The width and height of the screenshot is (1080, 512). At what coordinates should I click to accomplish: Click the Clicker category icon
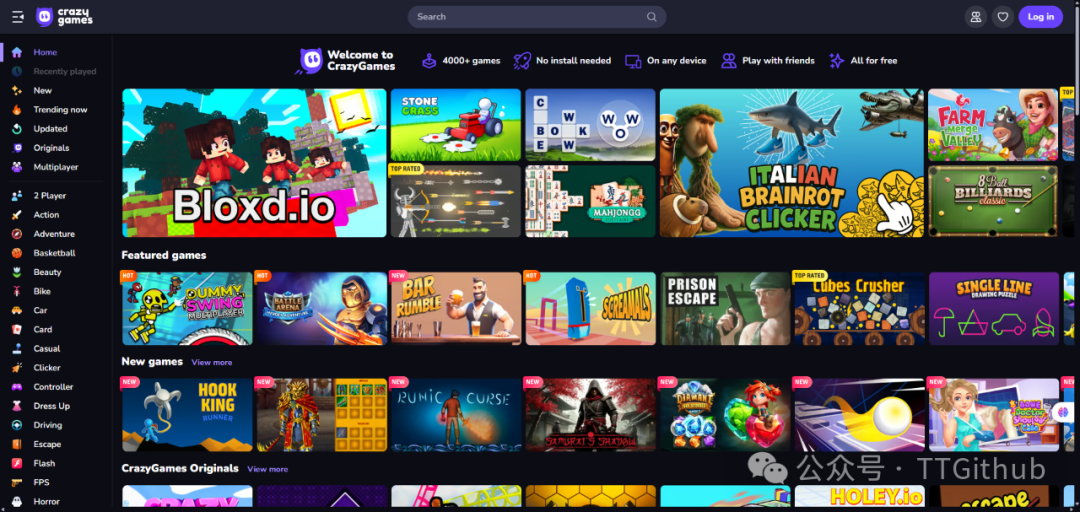[17, 368]
